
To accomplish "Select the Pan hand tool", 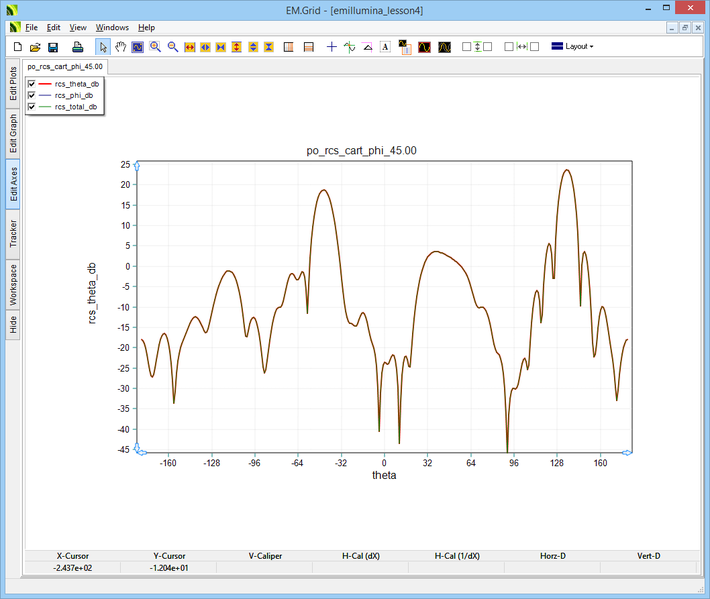I will point(121,47).
